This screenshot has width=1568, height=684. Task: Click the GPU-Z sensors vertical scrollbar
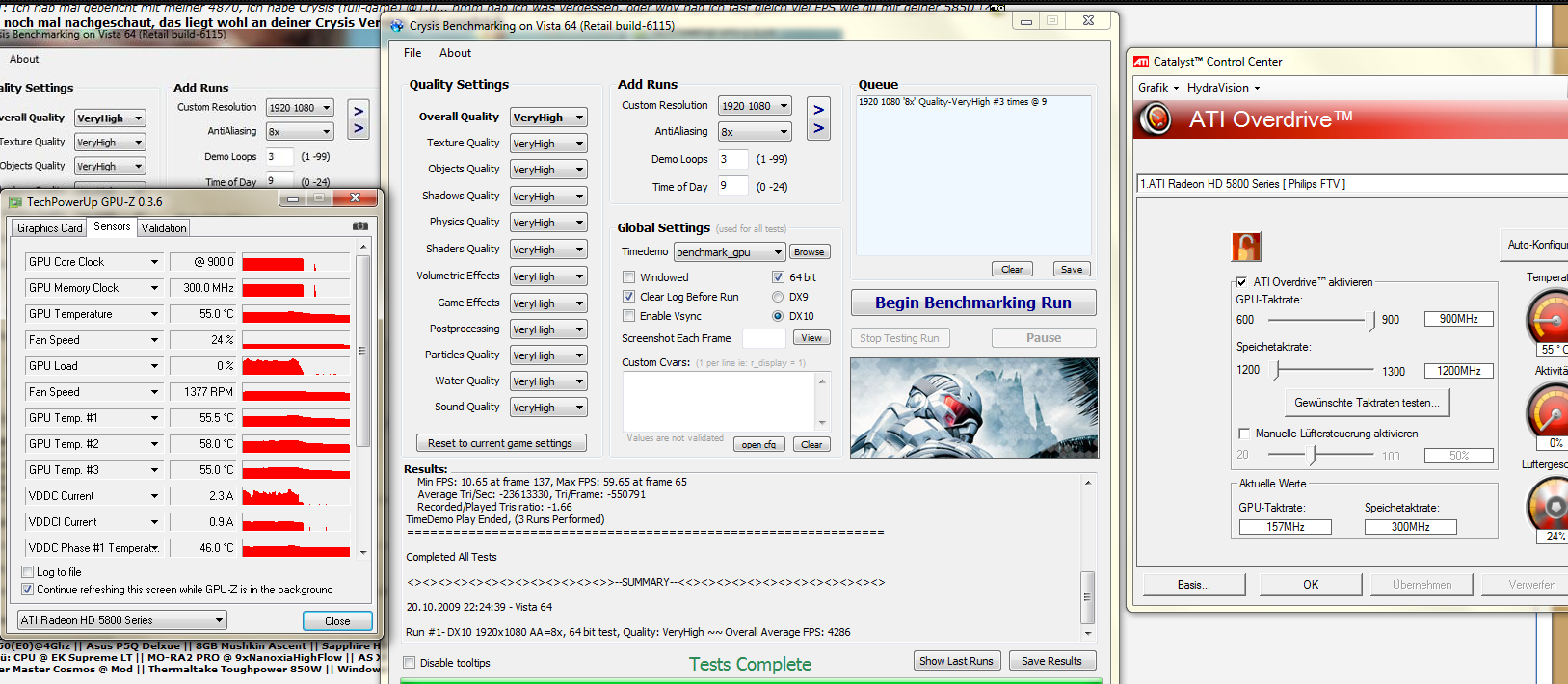point(362,399)
